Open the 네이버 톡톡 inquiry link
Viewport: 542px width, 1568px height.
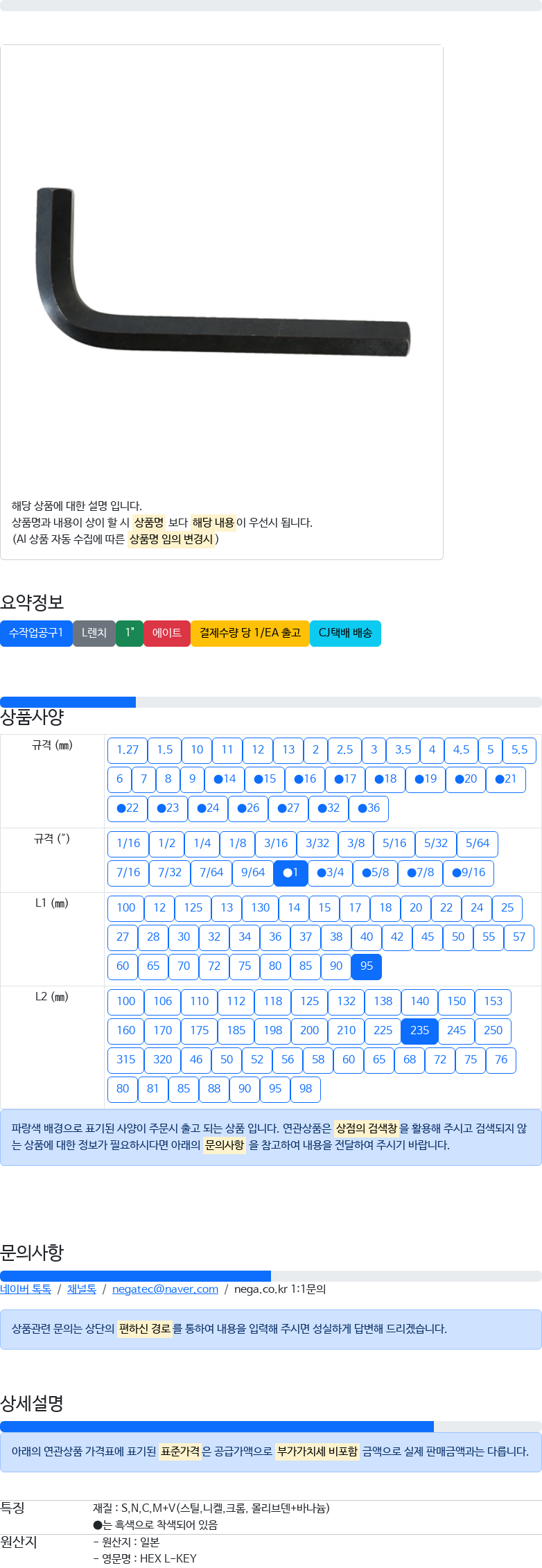click(26, 1289)
